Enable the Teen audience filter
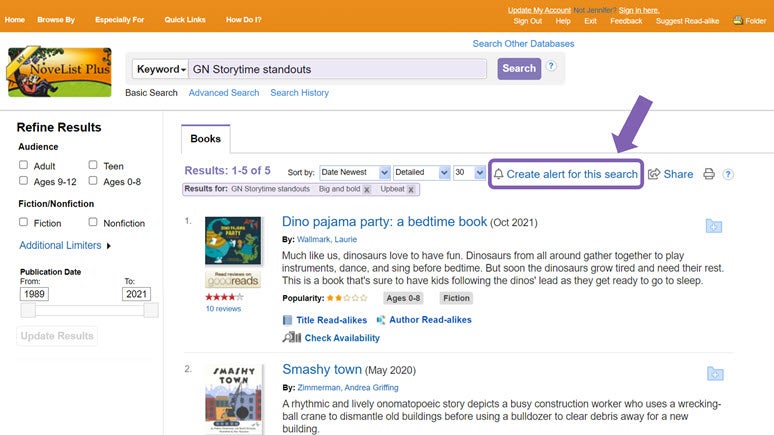The height and width of the screenshot is (435, 774). (x=93, y=166)
